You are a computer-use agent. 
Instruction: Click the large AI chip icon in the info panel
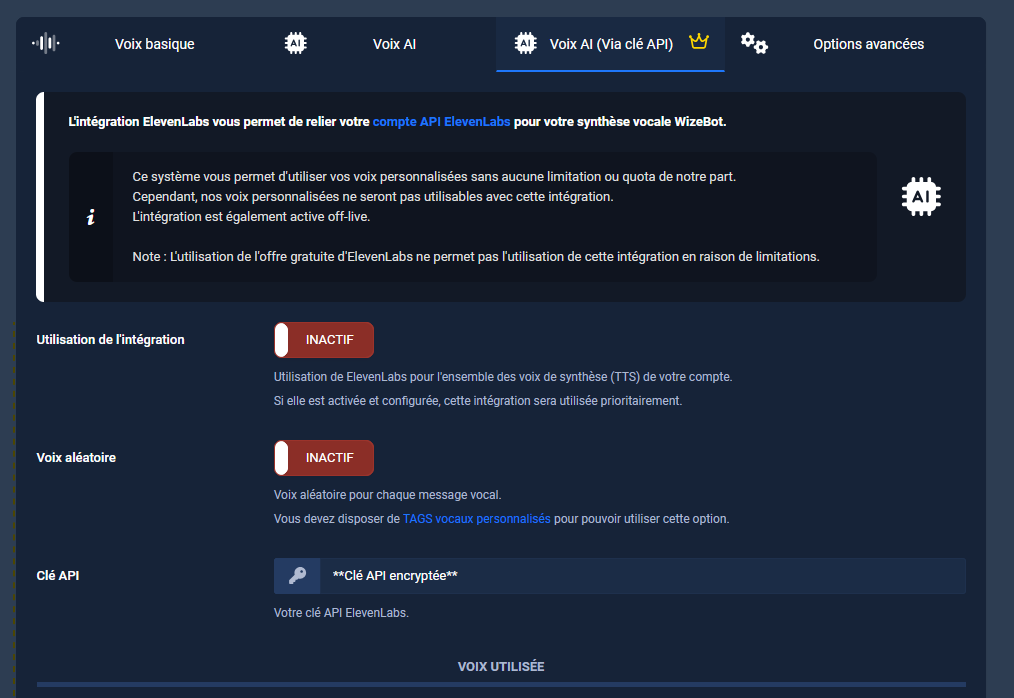[921, 196]
